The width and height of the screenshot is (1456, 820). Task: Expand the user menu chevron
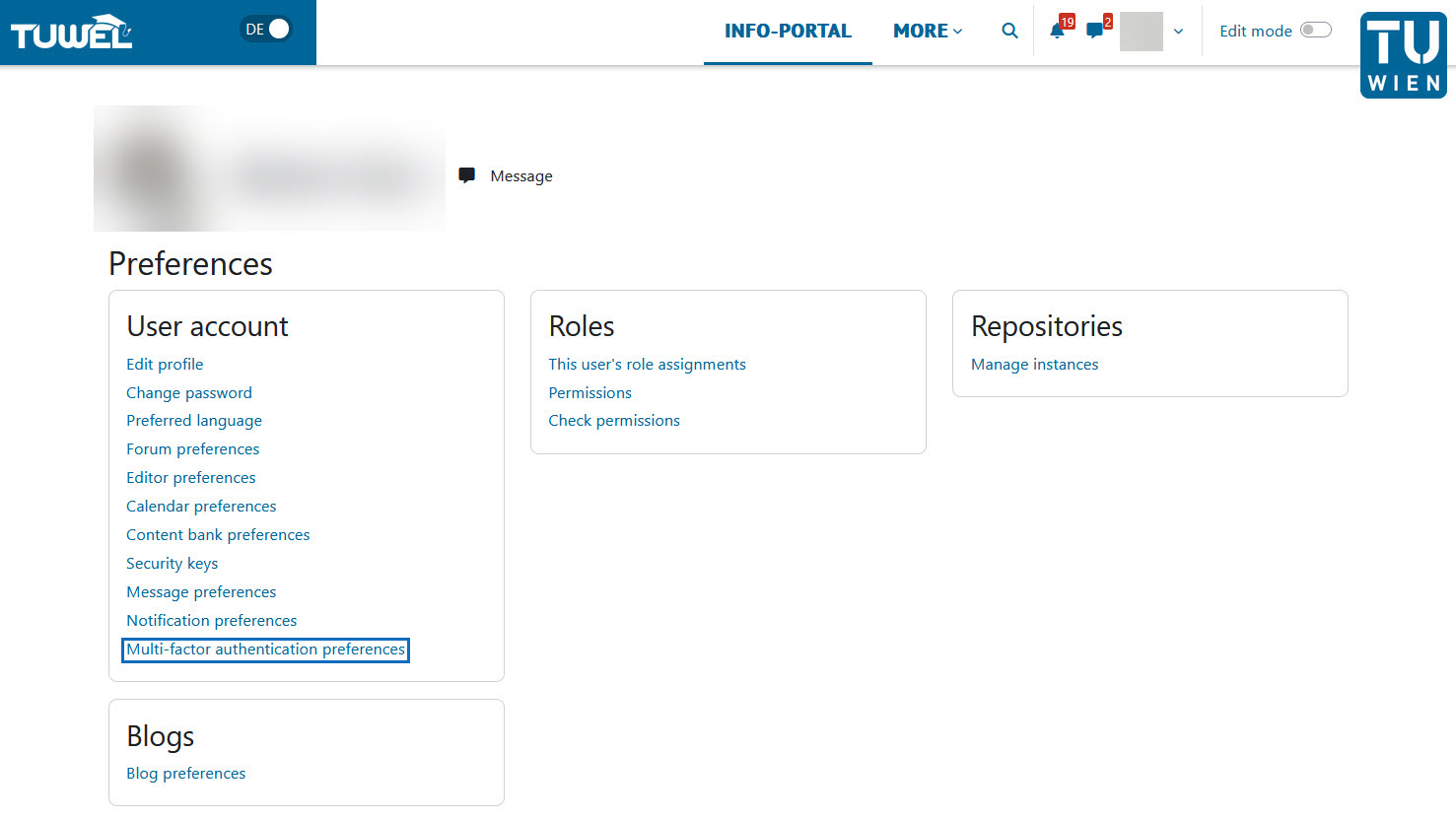click(1178, 32)
